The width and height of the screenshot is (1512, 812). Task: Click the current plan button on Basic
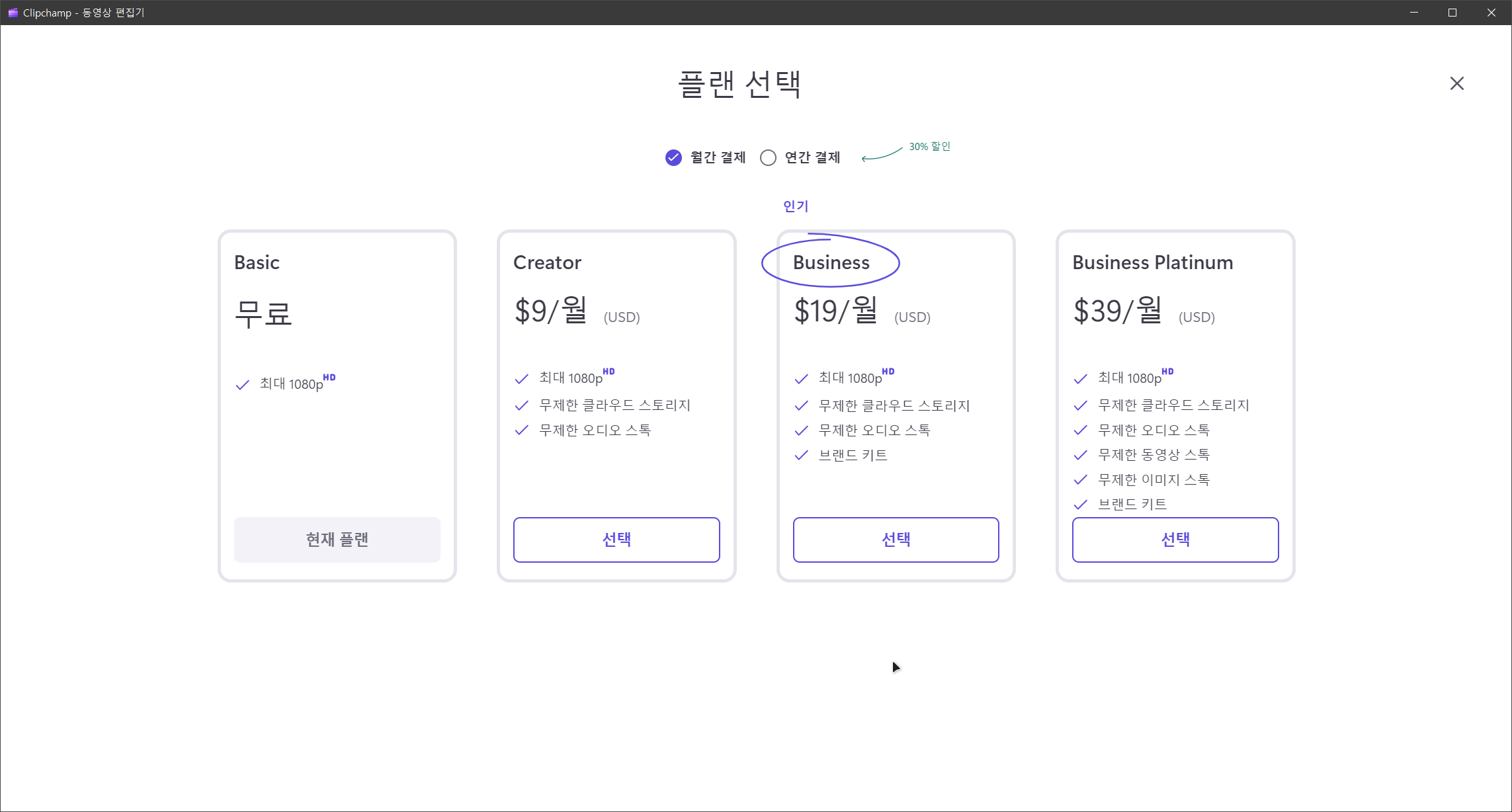click(337, 540)
